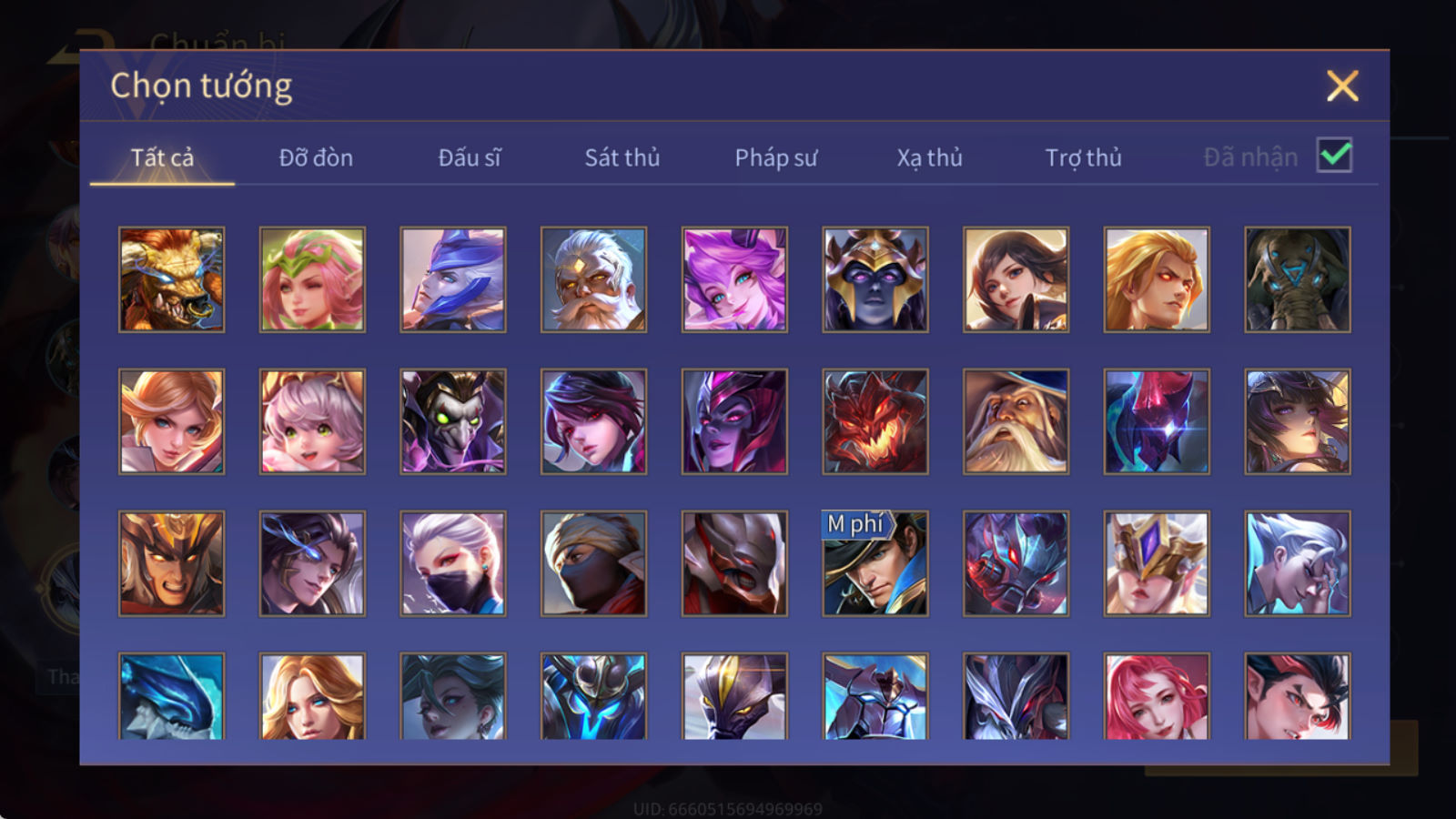Open the Sát thủ tab
This screenshot has width=1456, height=819.
tap(622, 157)
